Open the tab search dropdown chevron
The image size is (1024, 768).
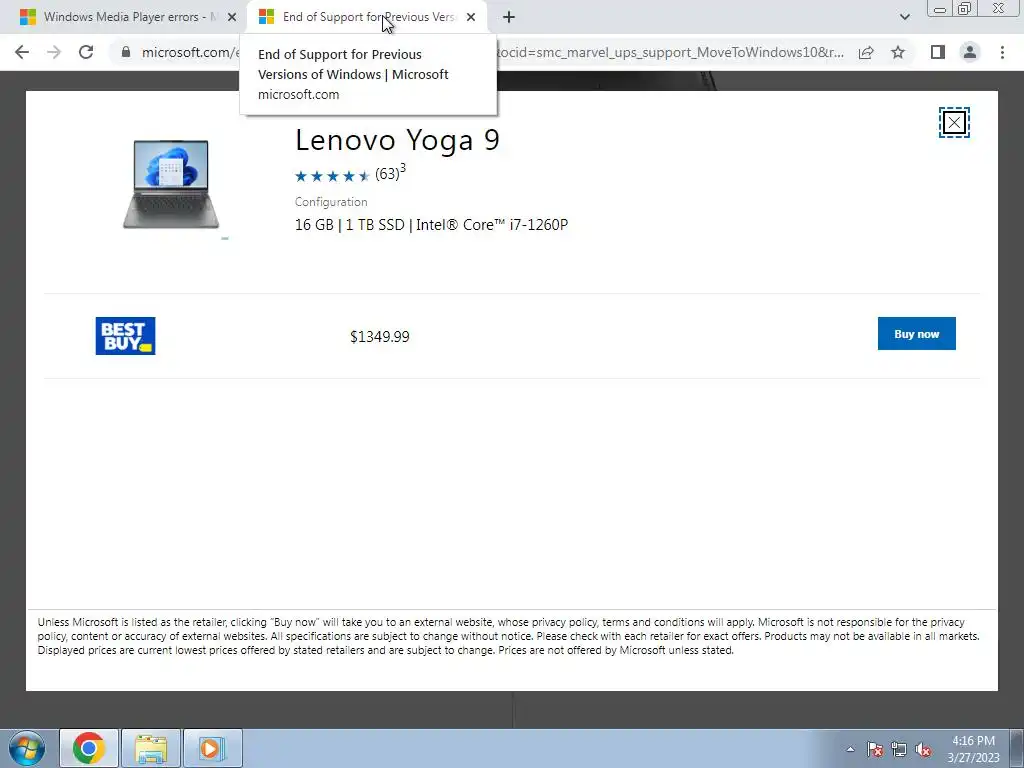pos(904,17)
